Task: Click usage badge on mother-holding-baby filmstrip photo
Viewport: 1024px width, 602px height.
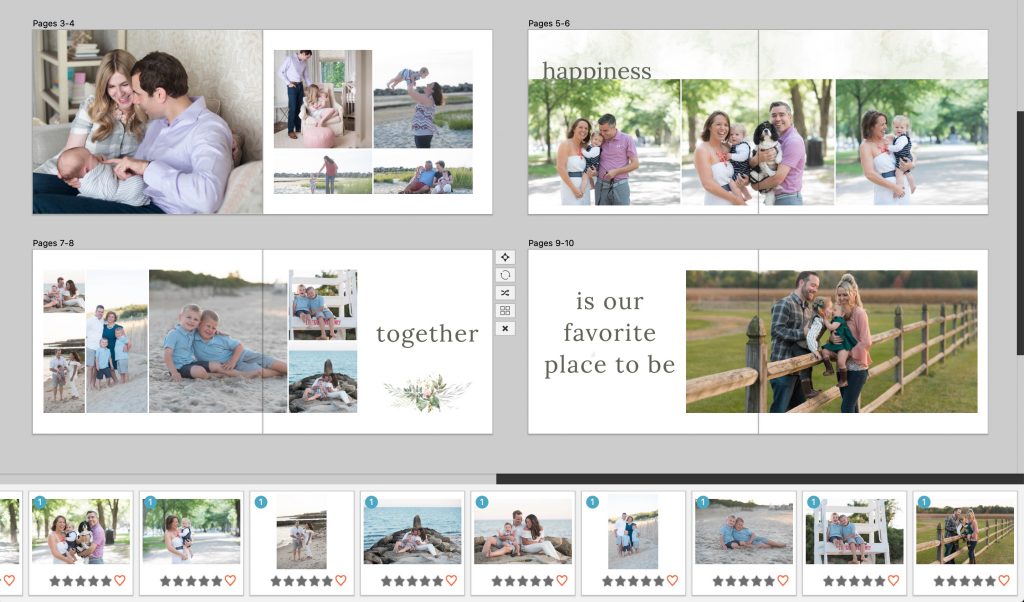Action: click(x=150, y=502)
